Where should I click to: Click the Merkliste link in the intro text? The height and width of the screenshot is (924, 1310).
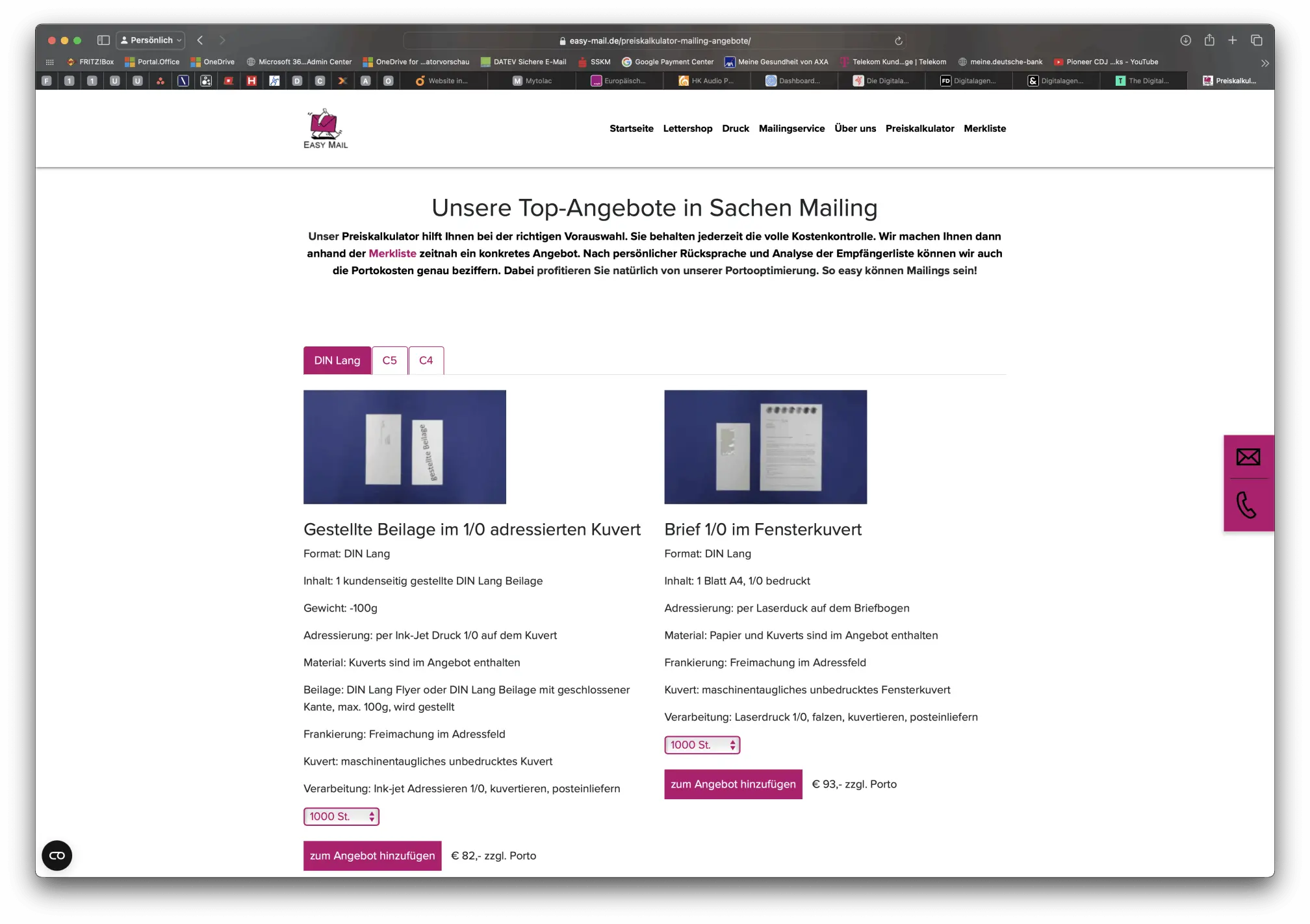click(x=392, y=253)
